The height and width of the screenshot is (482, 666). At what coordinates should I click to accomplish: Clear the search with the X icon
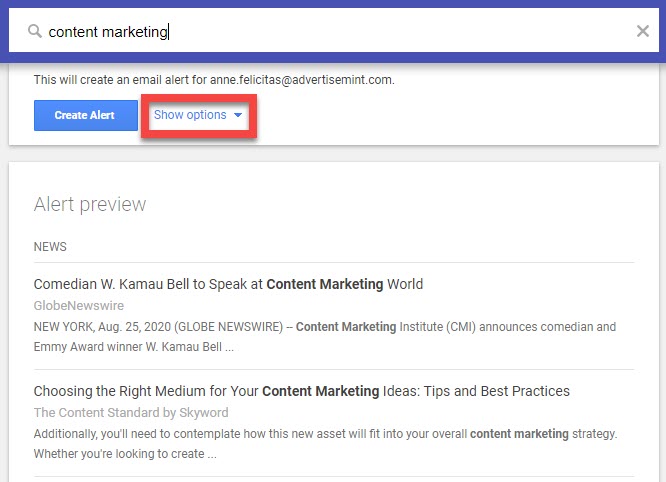pyautogui.click(x=643, y=31)
